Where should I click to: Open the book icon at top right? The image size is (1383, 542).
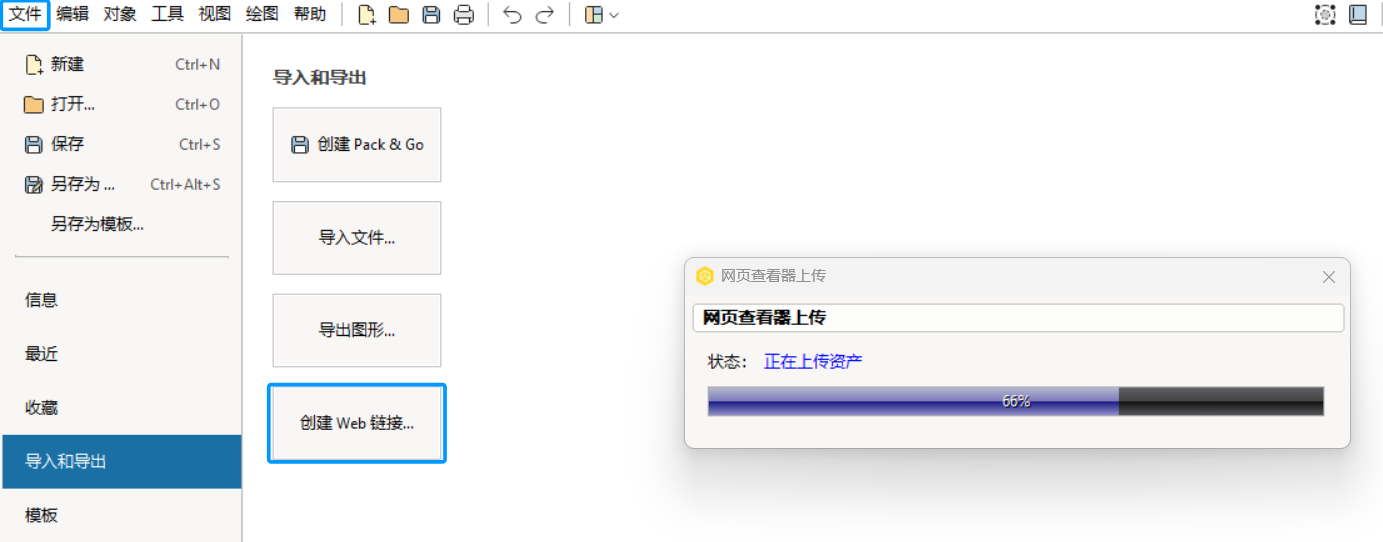pos(1358,15)
